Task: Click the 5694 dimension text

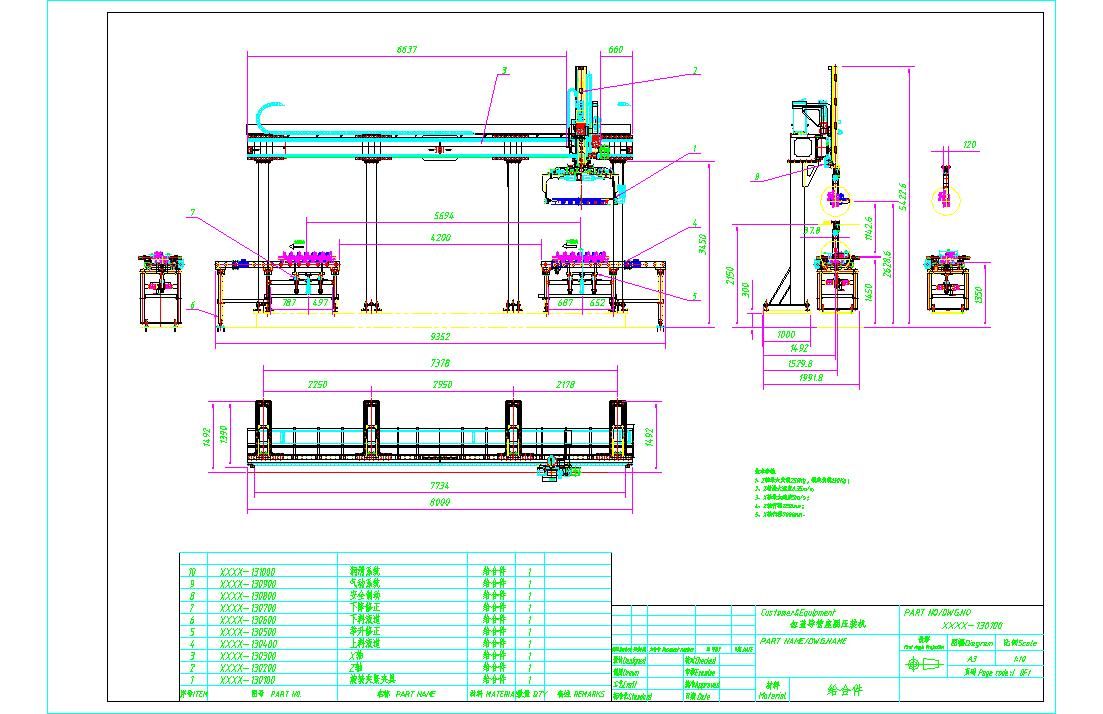Action: [x=446, y=216]
